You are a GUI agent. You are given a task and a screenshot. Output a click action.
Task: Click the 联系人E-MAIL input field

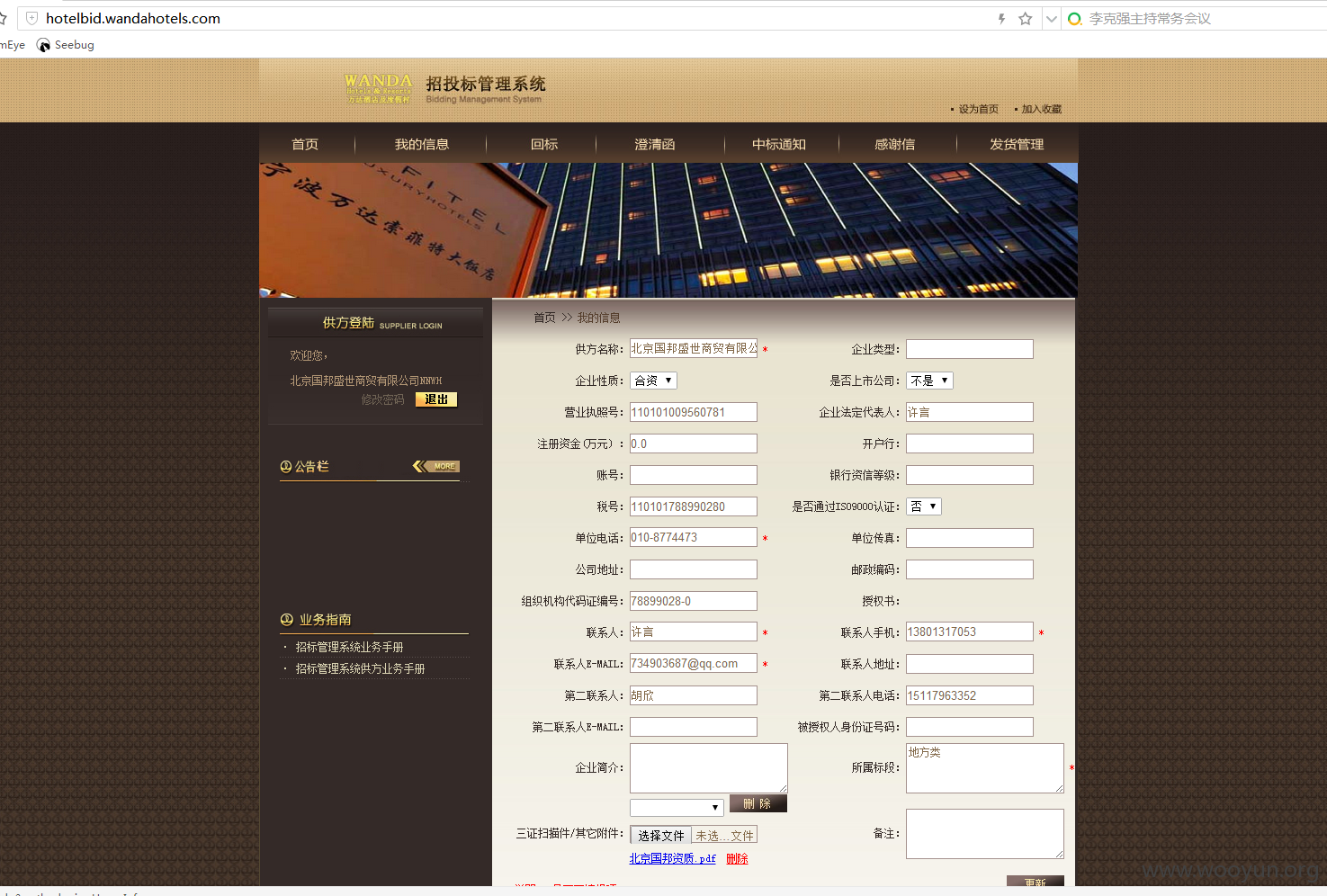[694, 664]
